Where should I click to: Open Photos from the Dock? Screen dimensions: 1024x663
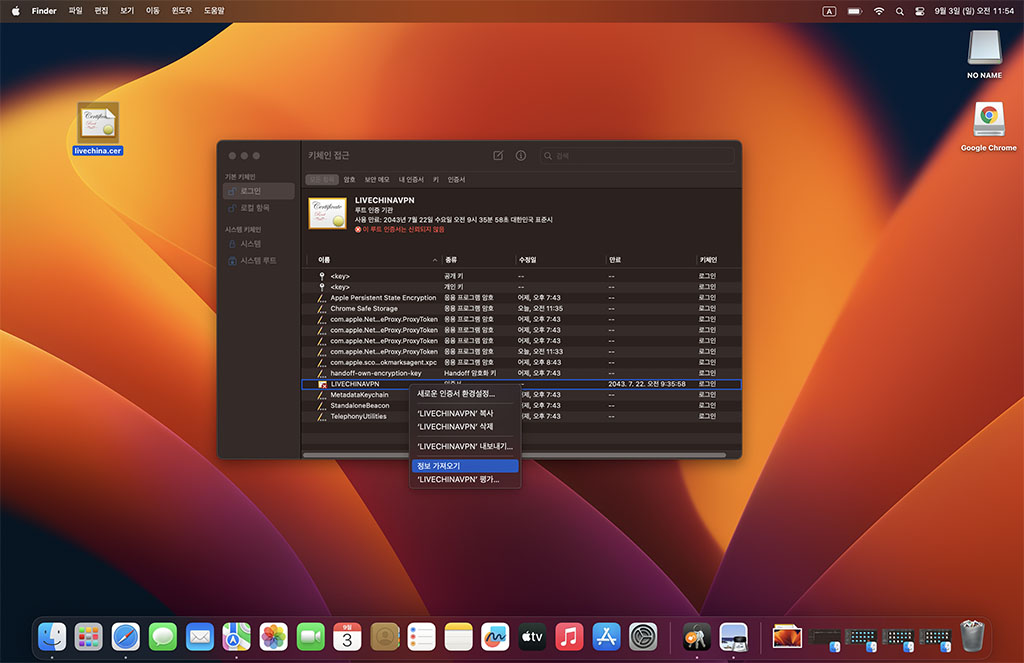[x=274, y=636]
